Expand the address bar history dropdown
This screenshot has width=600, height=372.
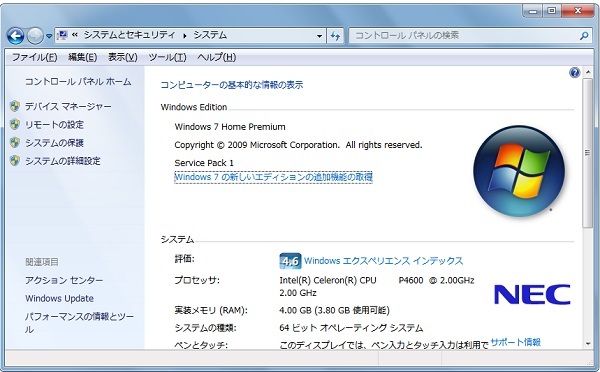tap(320, 36)
